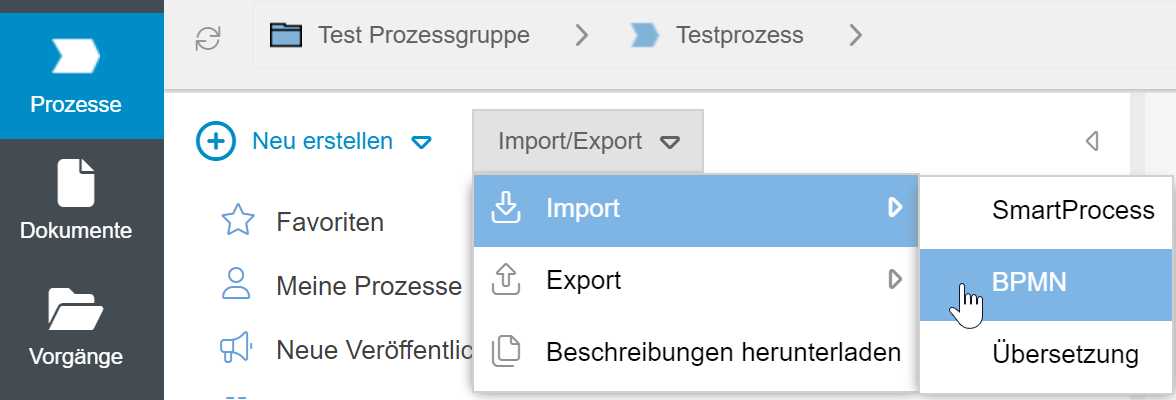The height and width of the screenshot is (400, 1176).
Task: Select BPMN import option
Action: coord(1029,283)
